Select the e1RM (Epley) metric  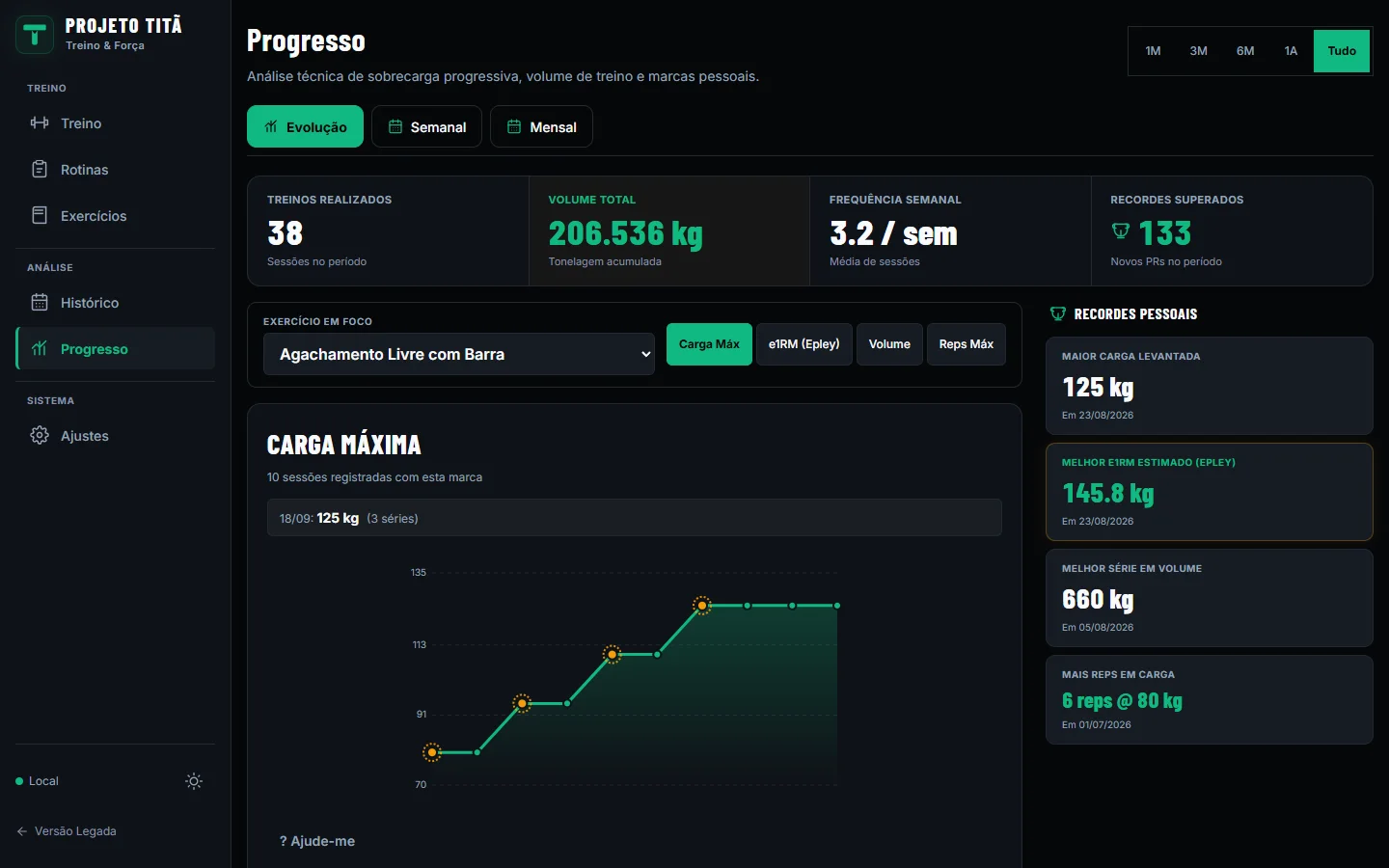pyautogui.click(x=803, y=344)
